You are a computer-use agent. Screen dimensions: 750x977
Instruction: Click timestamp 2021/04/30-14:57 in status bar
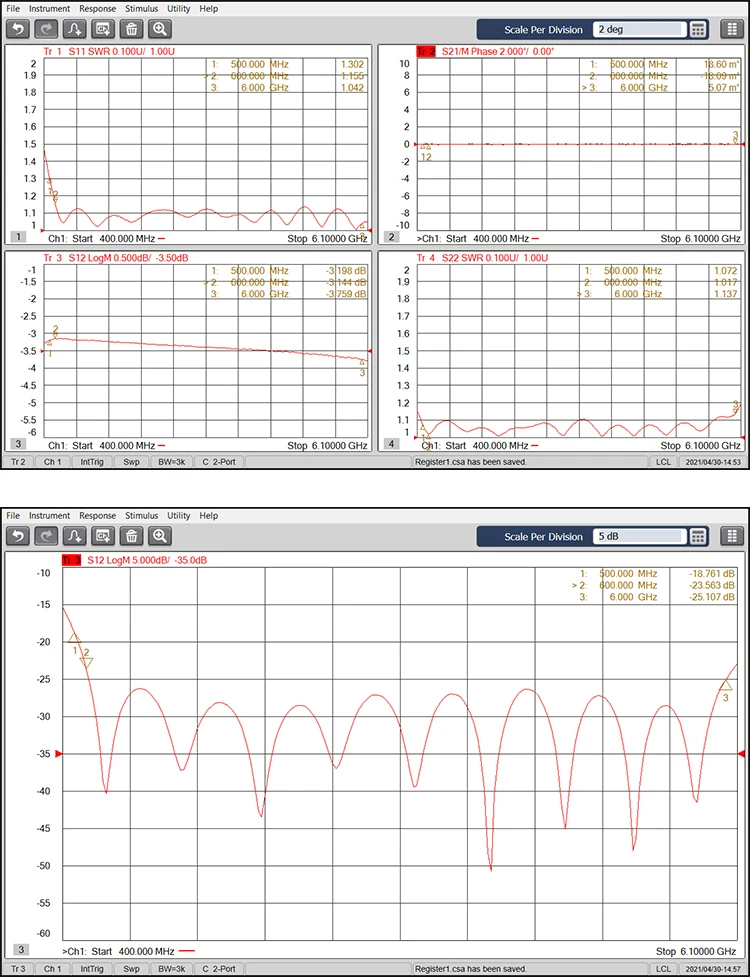click(713, 969)
